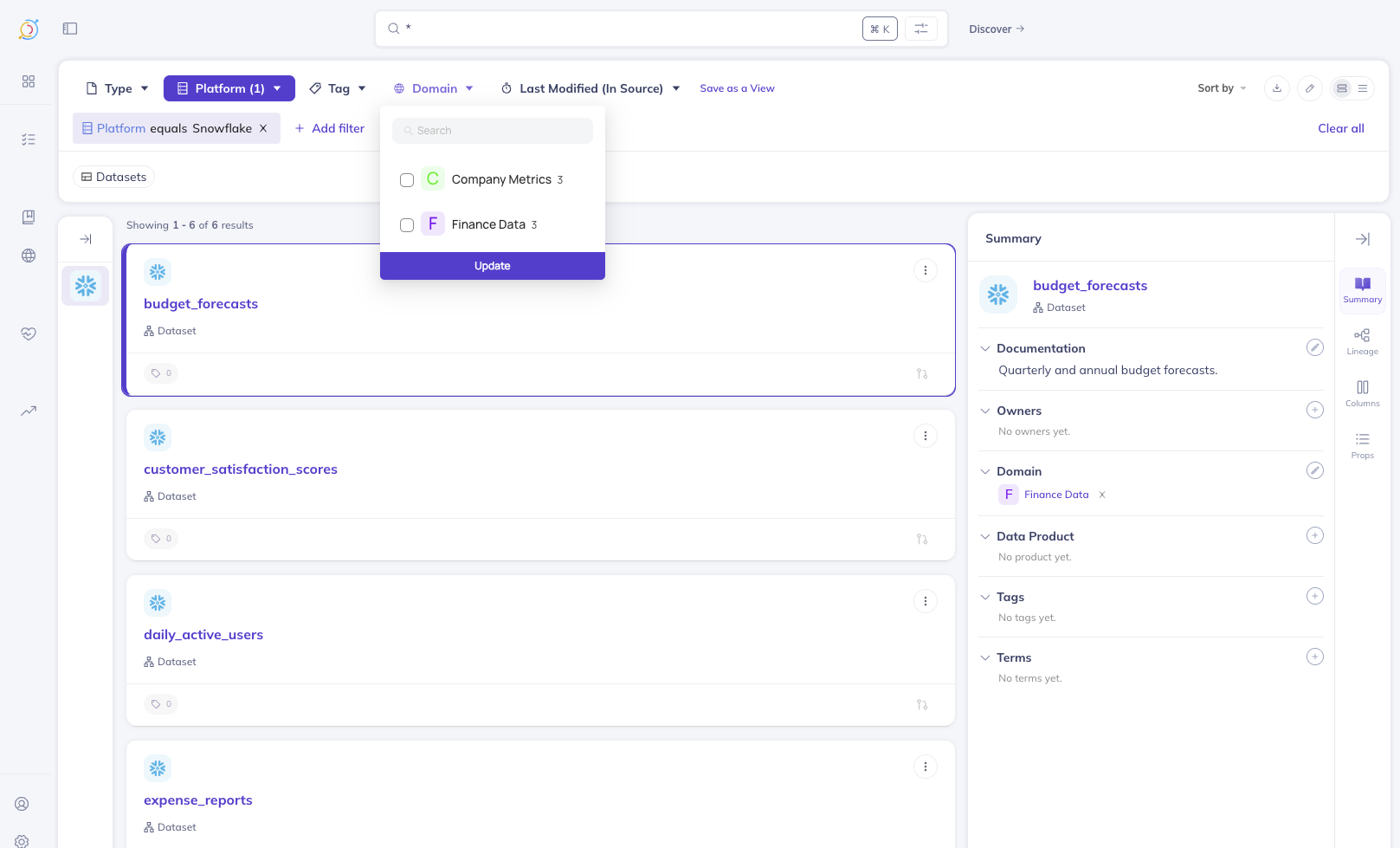
Task: Open the analytics trend sidebar icon
Action: tap(29, 411)
